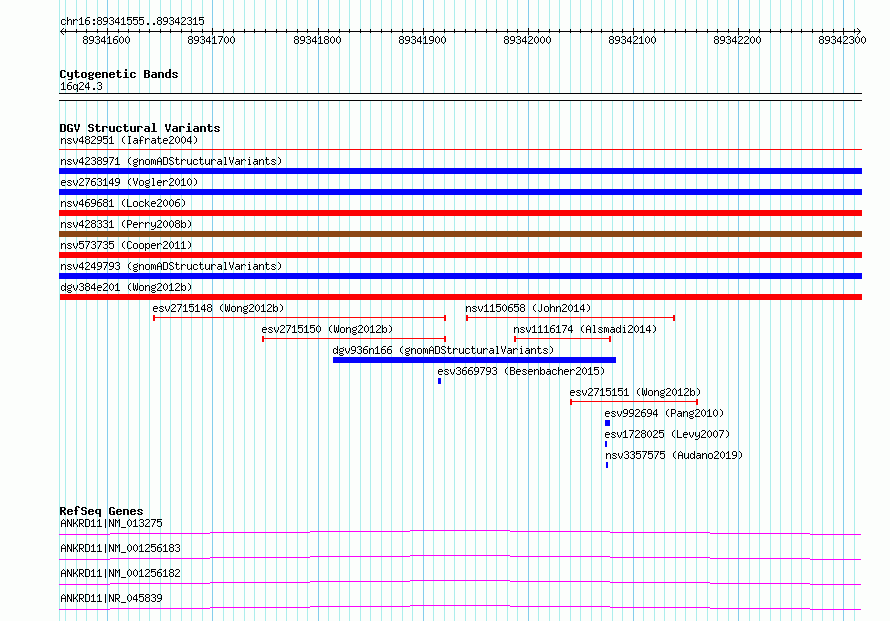Click the red span line of esv2715151
Screen dimensions: 890x621
point(634,402)
